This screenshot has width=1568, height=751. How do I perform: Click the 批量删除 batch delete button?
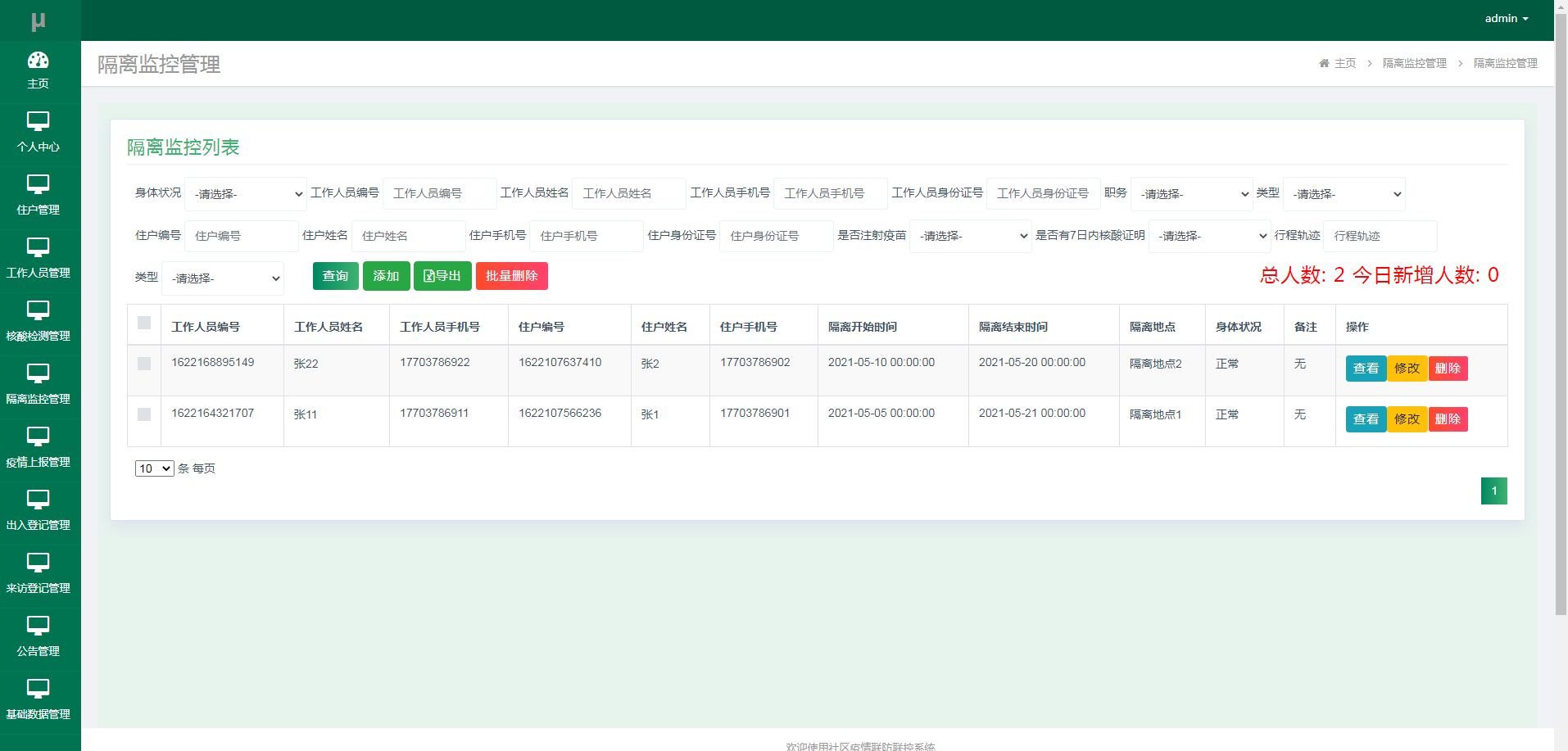512,276
